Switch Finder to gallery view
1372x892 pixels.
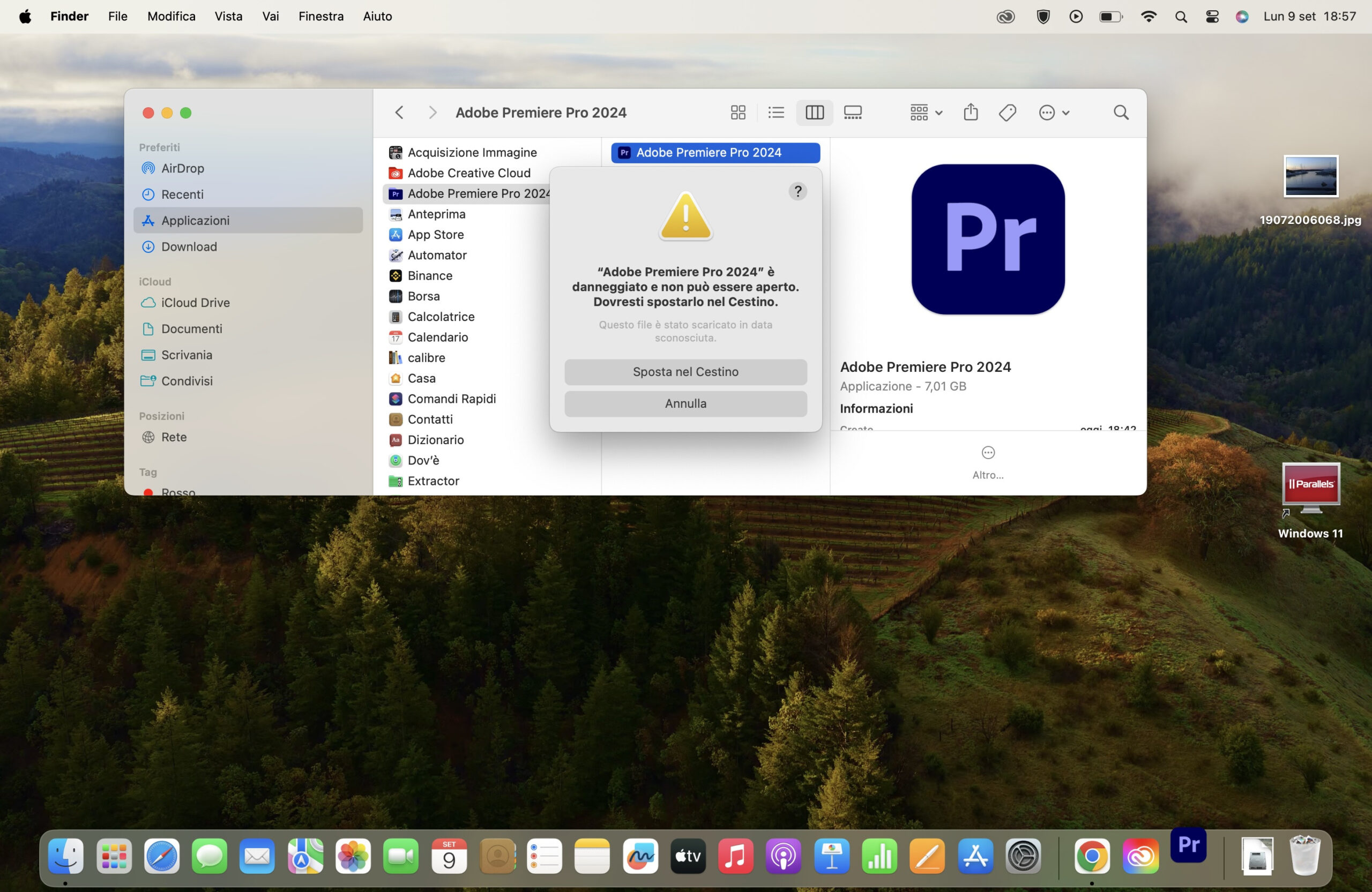853,113
